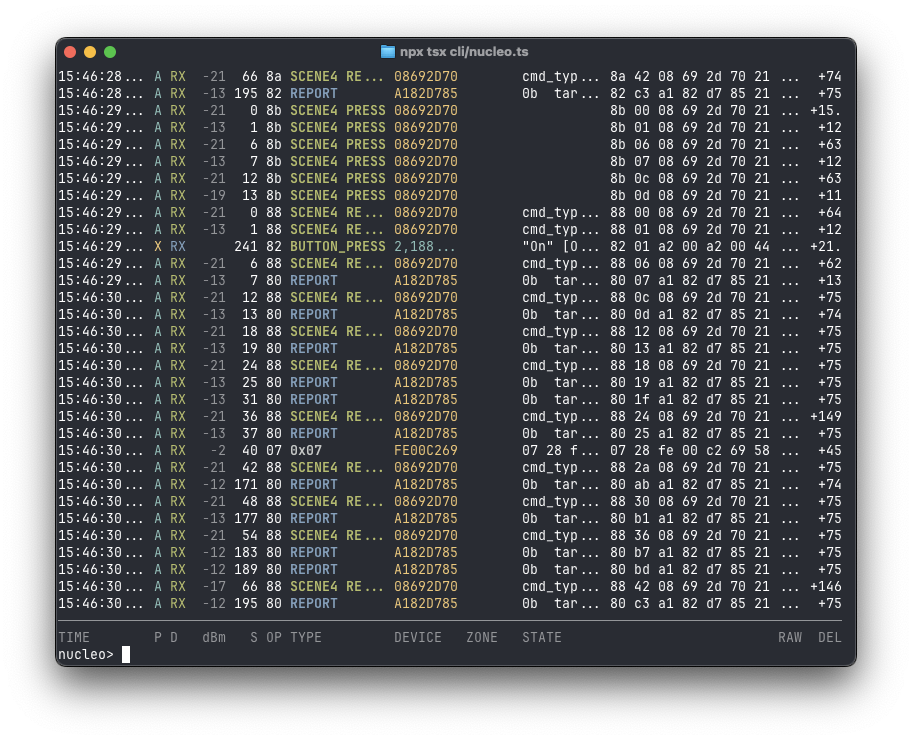Click the dBm column header
The width and height of the screenshot is (912, 740).
click(214, 638)
